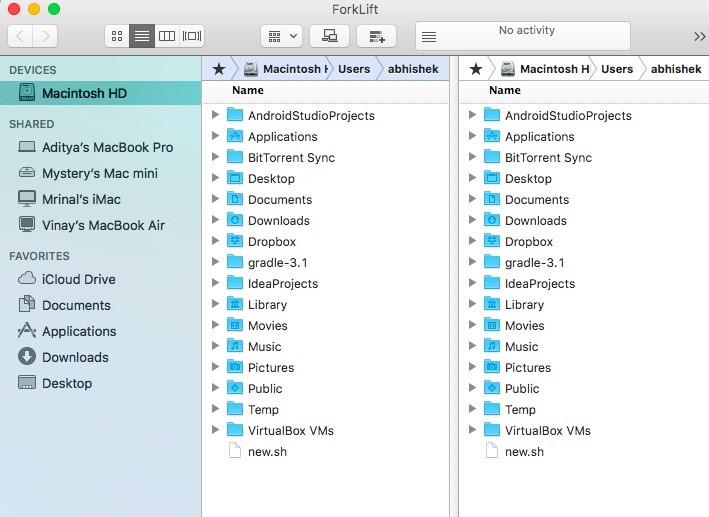Click the left pane favorites star
Screen dimensions: 709x517
(219, 69)
